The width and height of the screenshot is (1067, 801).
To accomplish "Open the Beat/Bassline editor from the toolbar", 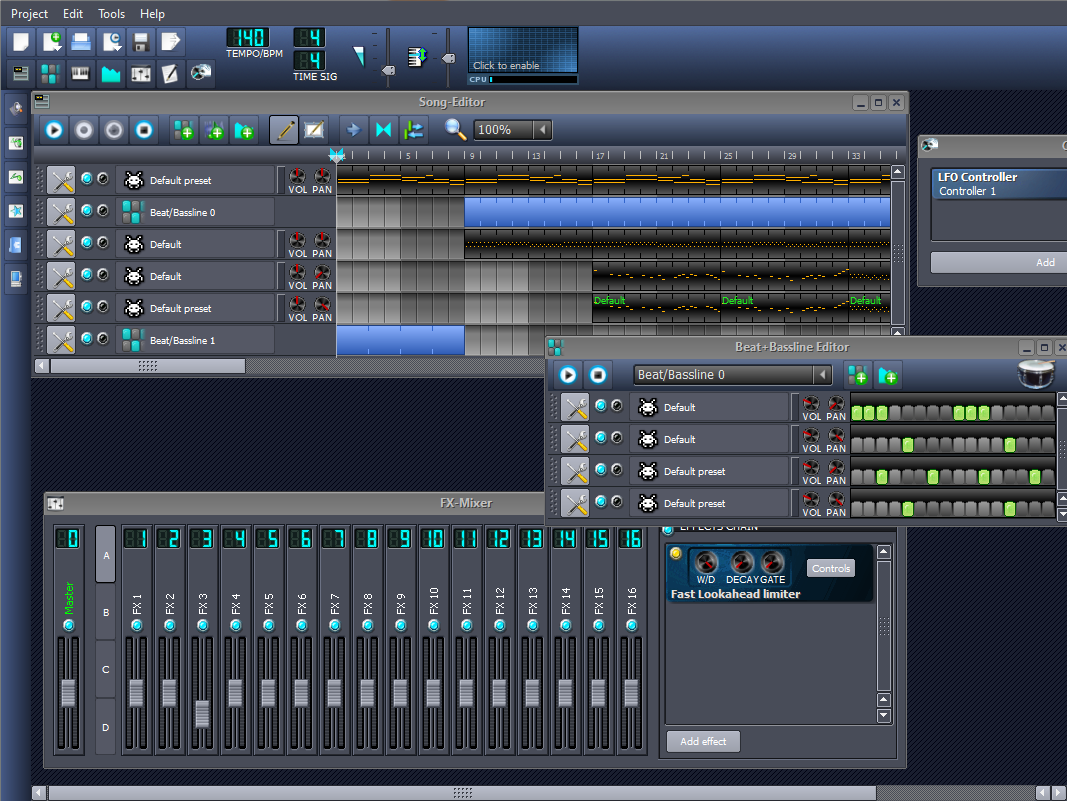I will [51, 73].
